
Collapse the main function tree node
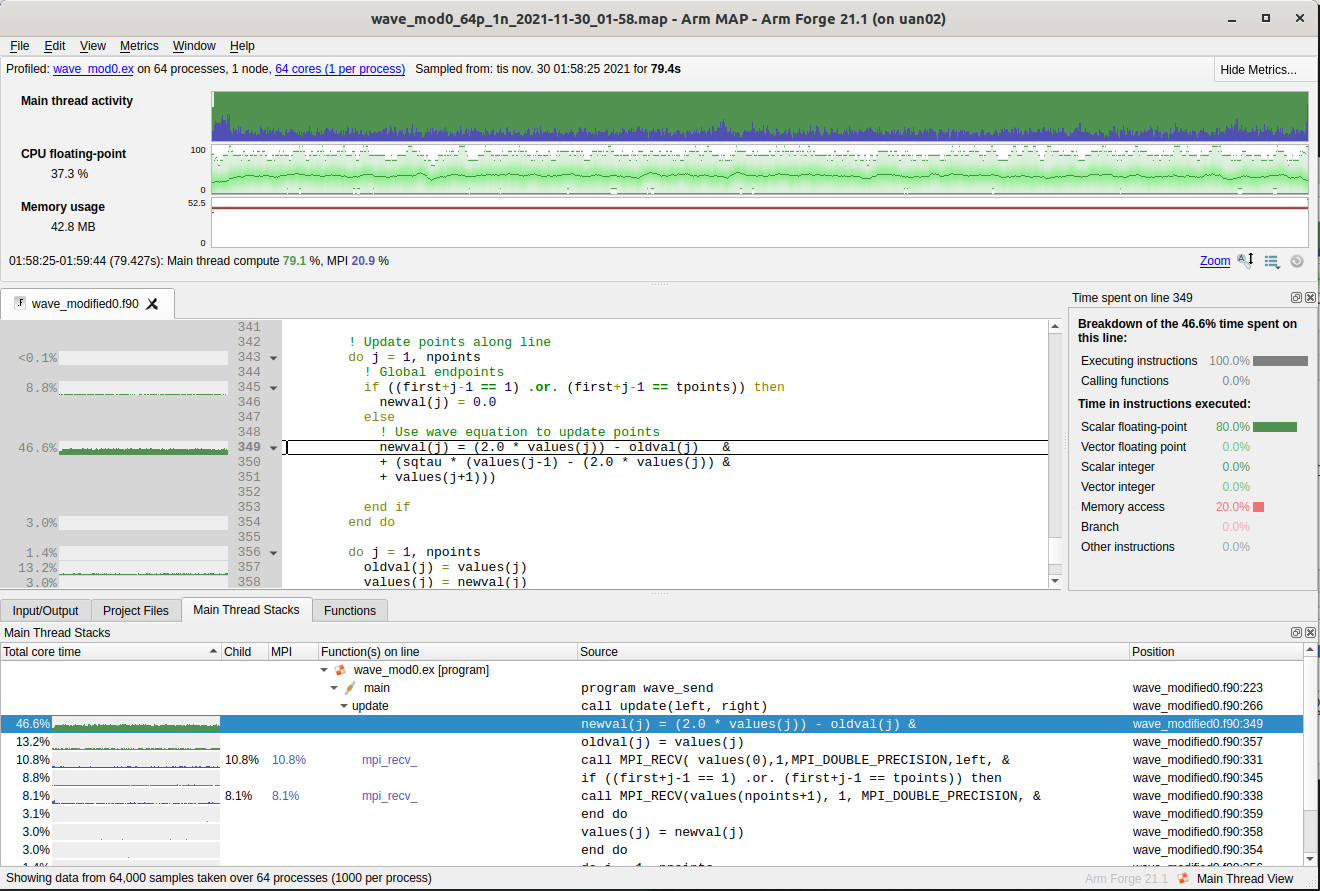point(335,688)
